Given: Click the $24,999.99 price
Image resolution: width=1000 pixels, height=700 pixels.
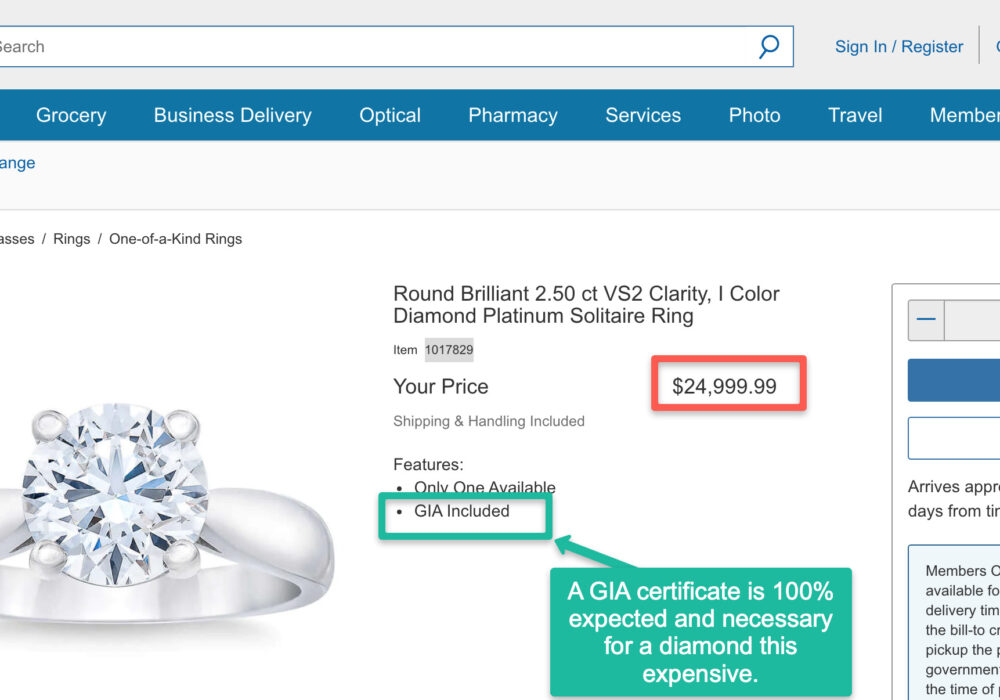Looking at the screenshot, I should (x=724, y=386).
